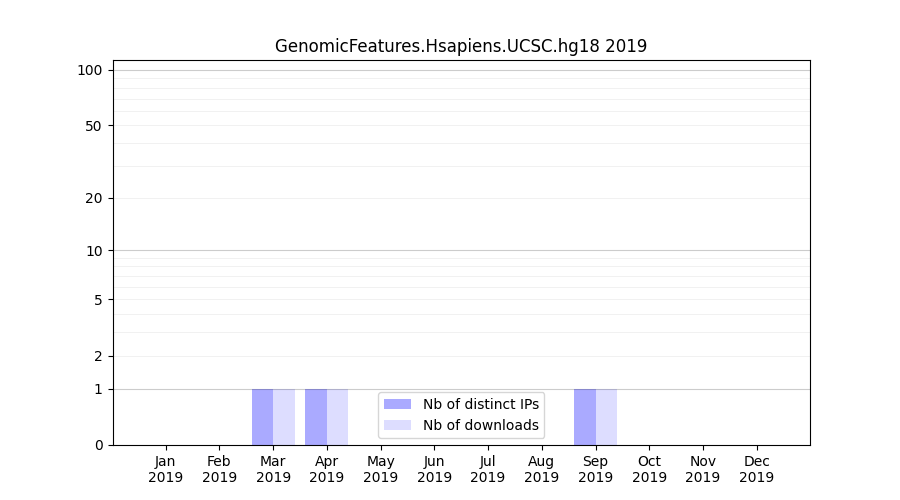Click the 0 tick label on y-axis

[x=98, y=445]
